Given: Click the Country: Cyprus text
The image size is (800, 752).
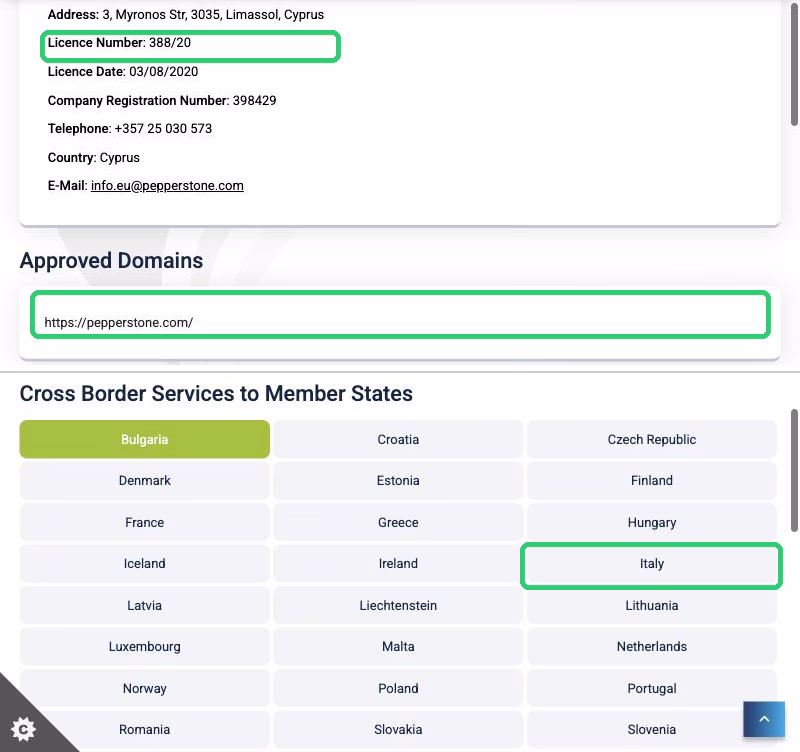Looking at the screenshot, I should click(x=93, y=158).
